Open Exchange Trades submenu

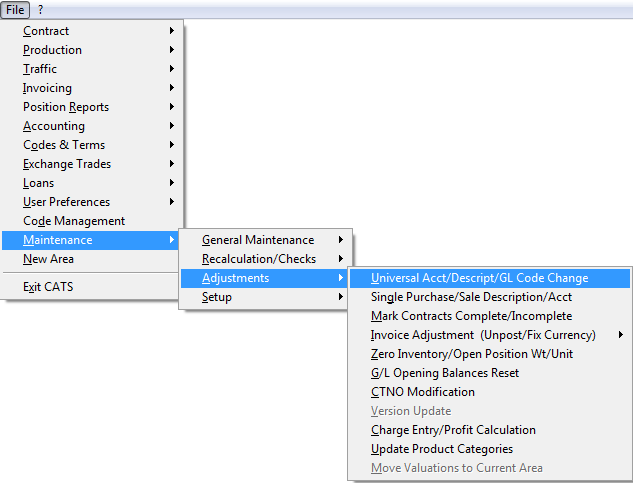90,164
